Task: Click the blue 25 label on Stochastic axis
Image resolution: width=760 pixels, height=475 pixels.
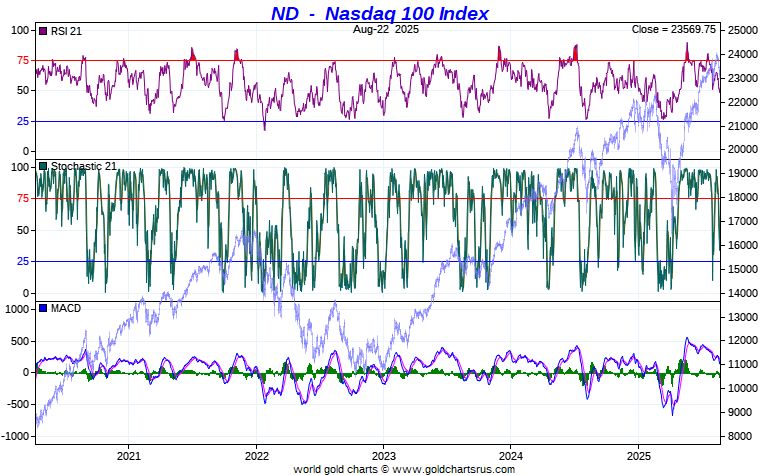Action: [23, 262]
